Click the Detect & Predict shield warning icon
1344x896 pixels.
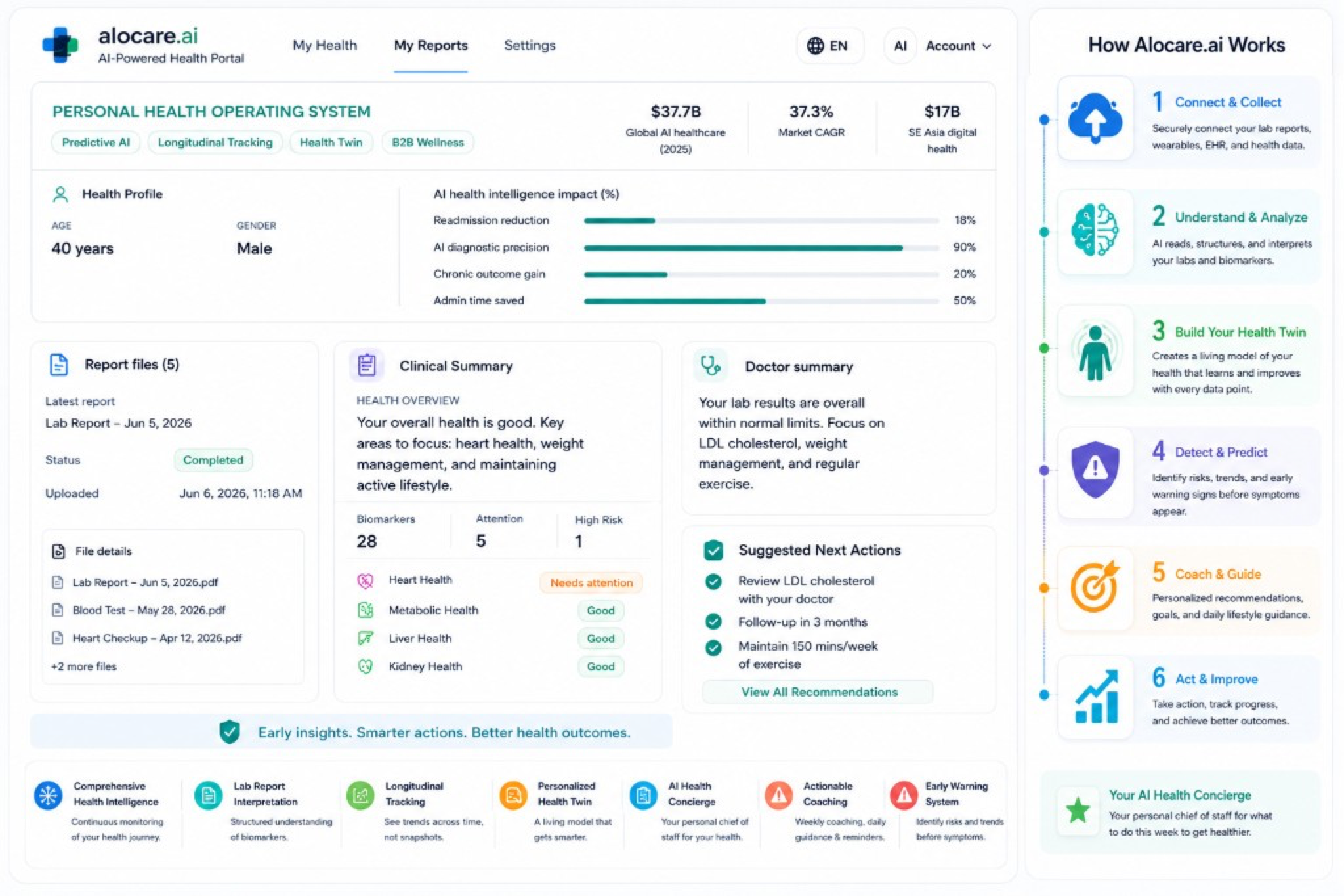tap(1095, 470)
